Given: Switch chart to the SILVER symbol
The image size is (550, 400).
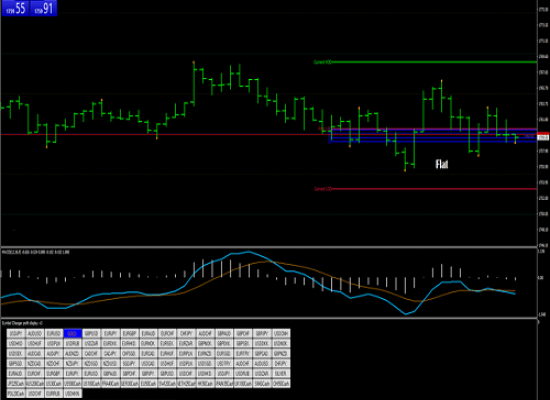Looking at the screenshot, I should pos(281,373).
